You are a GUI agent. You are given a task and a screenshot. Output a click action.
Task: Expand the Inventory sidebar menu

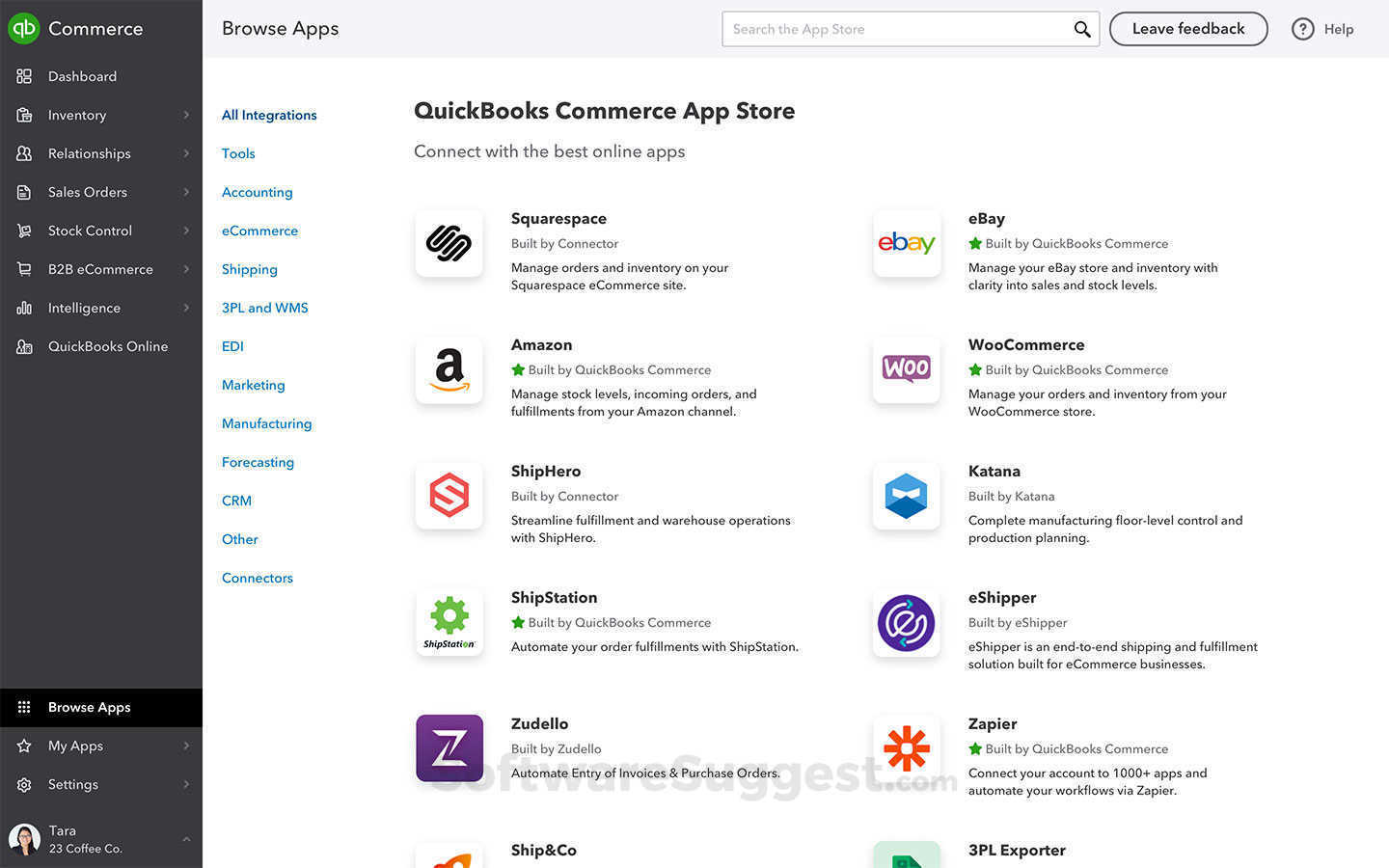click(x=186, y=115)
